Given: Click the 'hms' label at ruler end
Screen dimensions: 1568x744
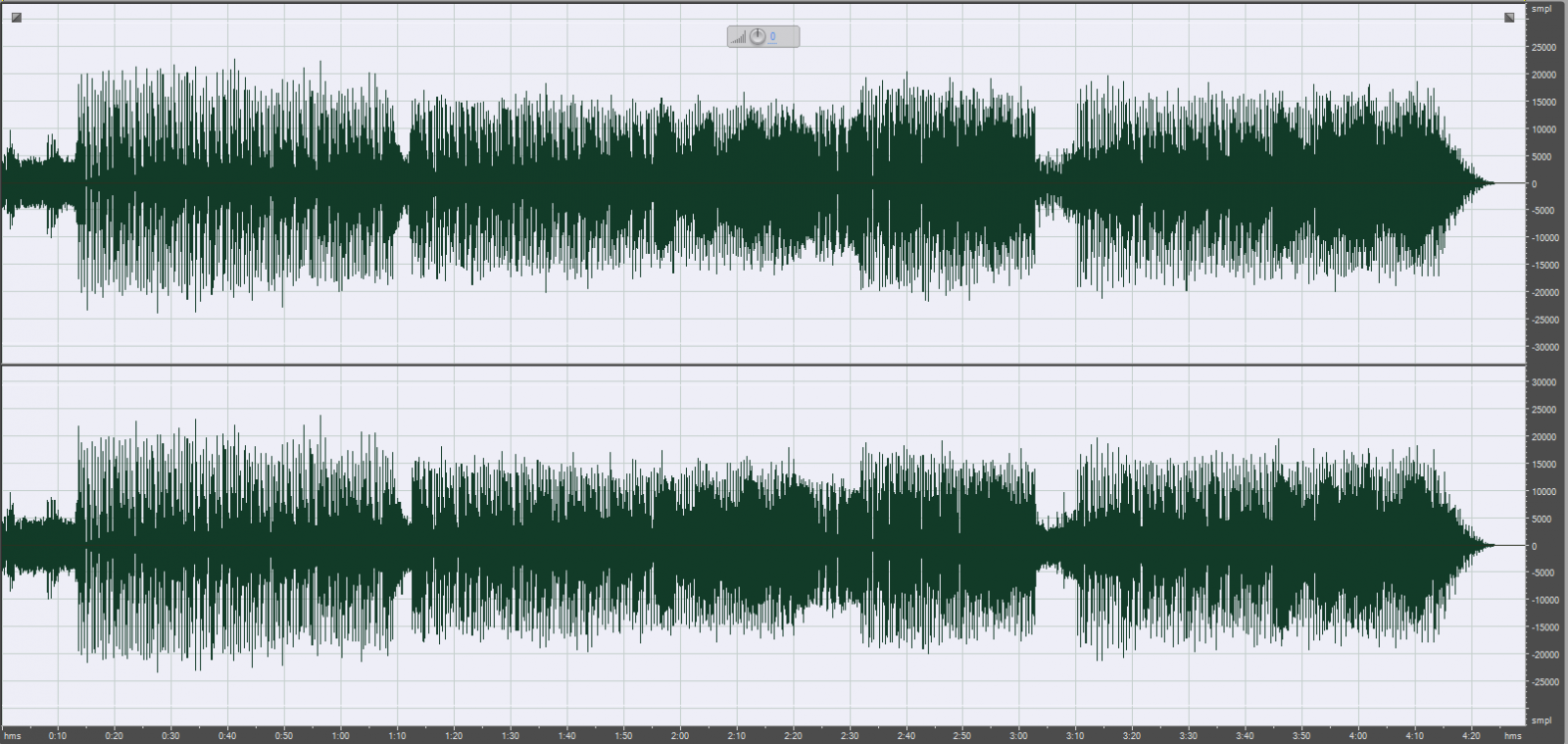Looking at the screenshot, I should point(1513,735).
